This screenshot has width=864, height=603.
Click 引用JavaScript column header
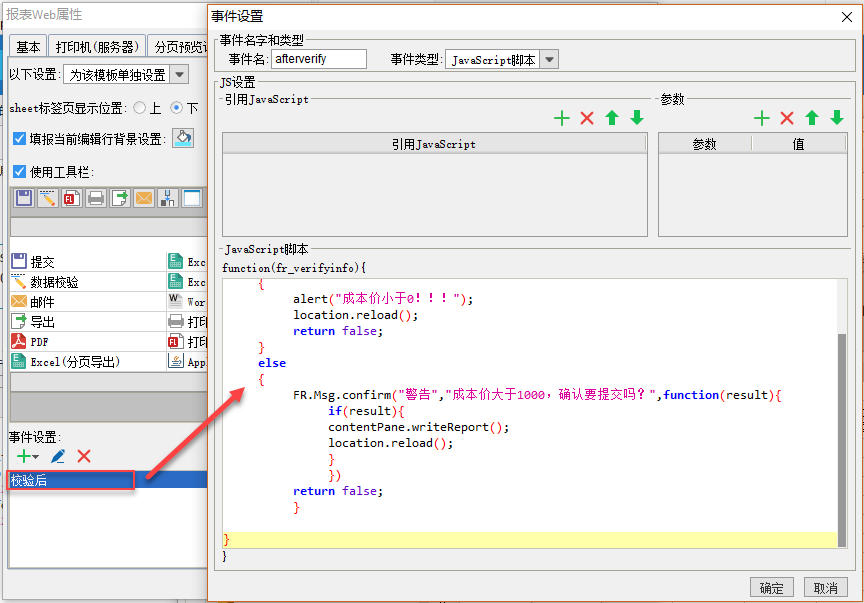434,144
